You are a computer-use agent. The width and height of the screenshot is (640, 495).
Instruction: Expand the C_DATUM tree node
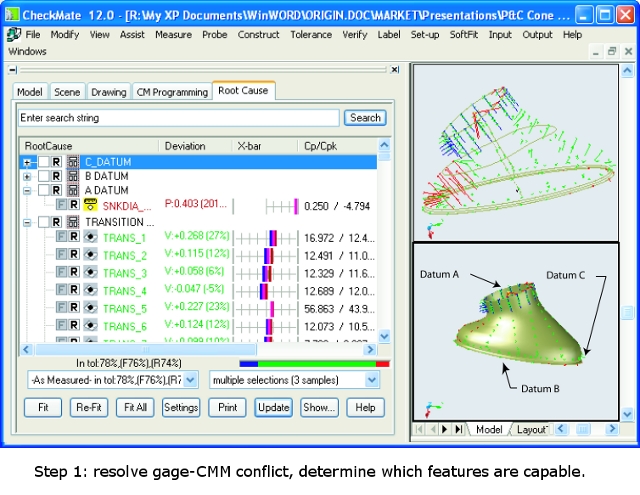[27, 162]
